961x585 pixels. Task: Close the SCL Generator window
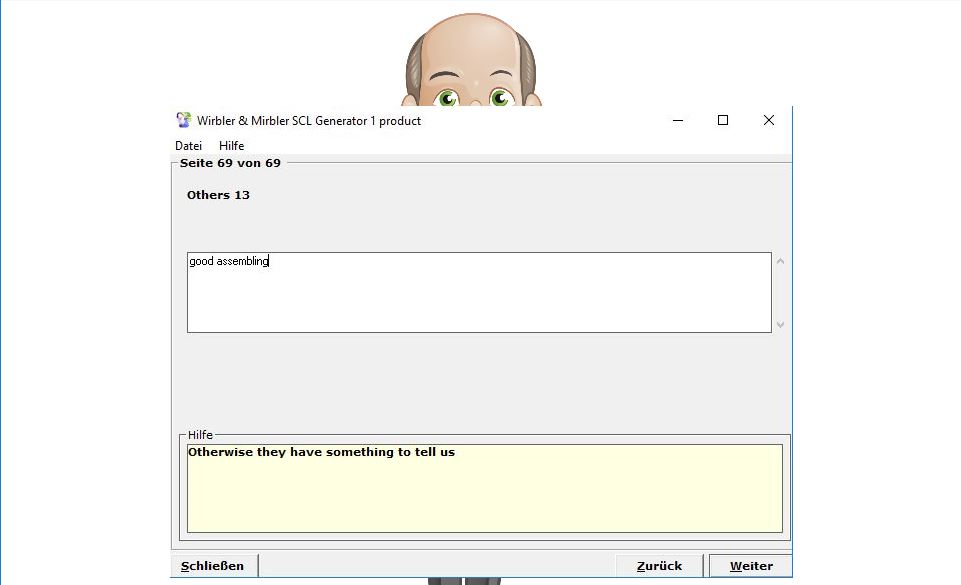click(768, 120)
